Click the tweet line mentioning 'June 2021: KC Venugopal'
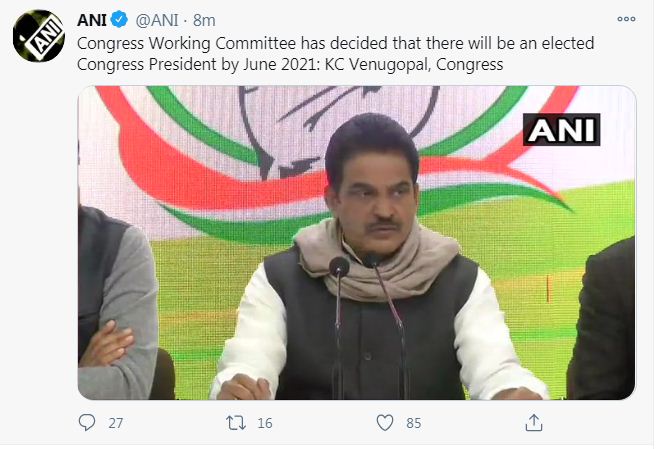The image size is (658, 449). (290, 64)
